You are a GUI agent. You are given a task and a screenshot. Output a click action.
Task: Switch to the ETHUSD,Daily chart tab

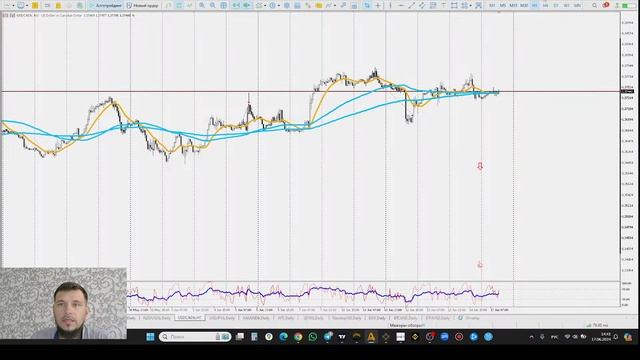(438, 318)
